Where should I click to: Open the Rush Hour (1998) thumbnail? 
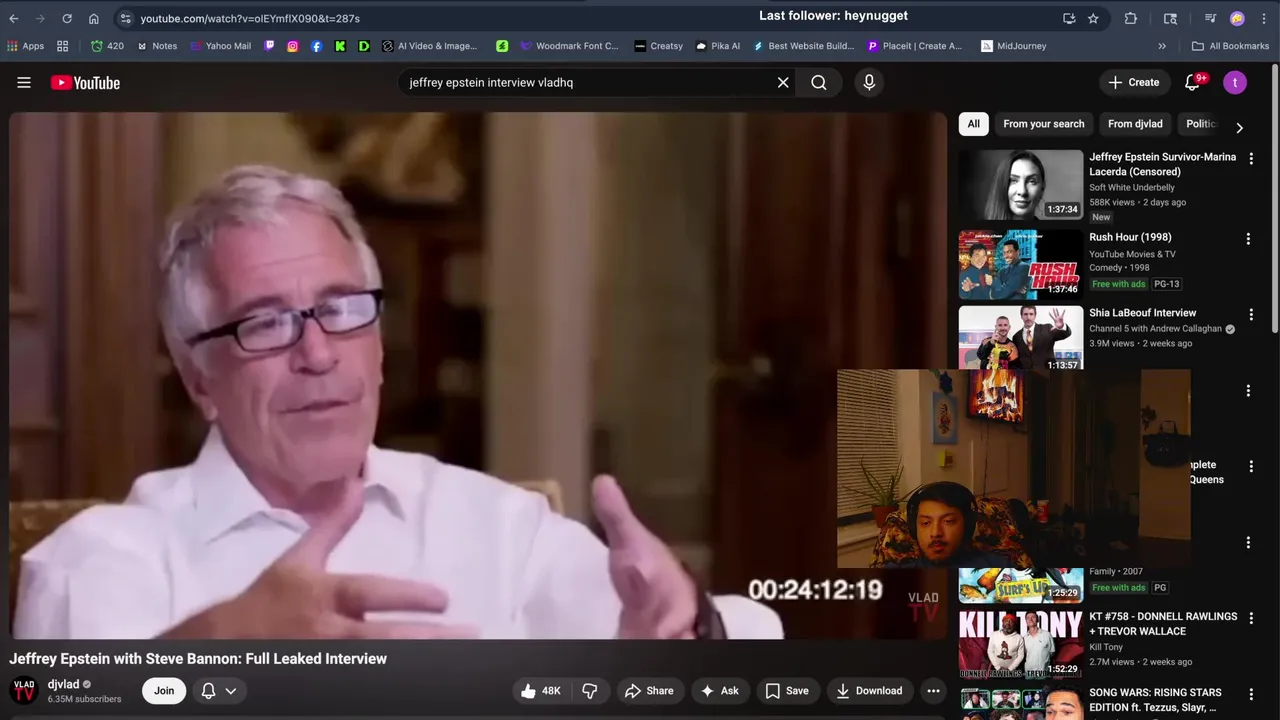[x=1021, y=265]
